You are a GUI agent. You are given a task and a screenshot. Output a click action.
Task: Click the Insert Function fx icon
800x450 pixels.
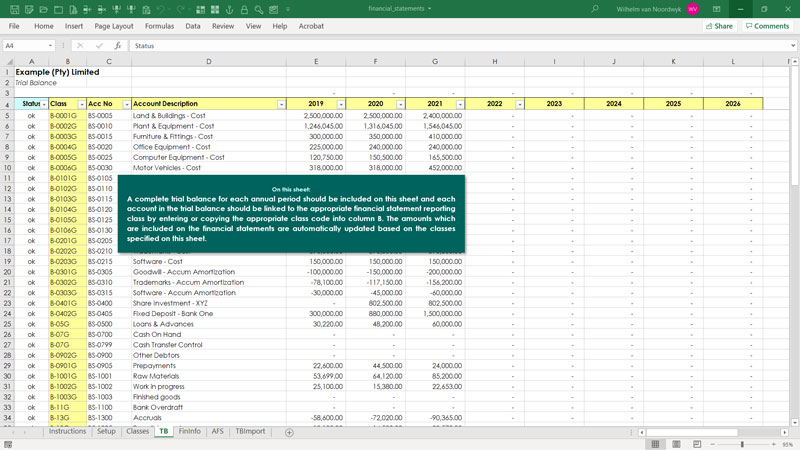click(118, 46)
